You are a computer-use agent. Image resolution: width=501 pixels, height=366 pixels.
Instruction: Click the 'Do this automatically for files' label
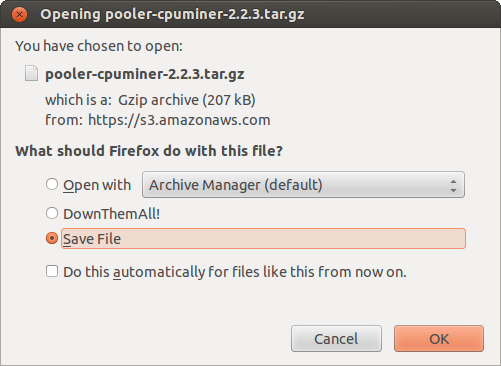click(x=235, y=272)
